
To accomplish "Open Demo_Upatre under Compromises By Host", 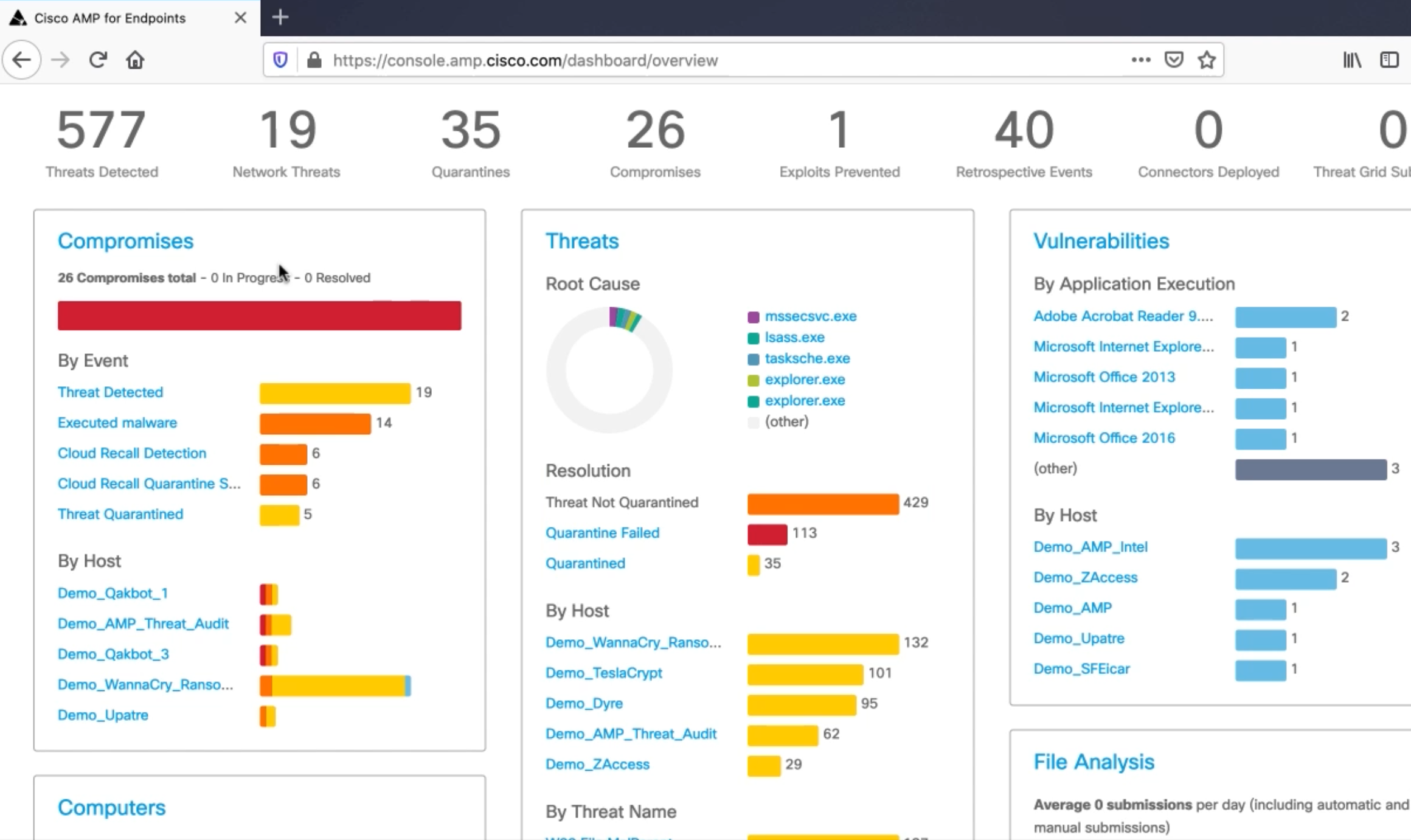I will point(103,715).
